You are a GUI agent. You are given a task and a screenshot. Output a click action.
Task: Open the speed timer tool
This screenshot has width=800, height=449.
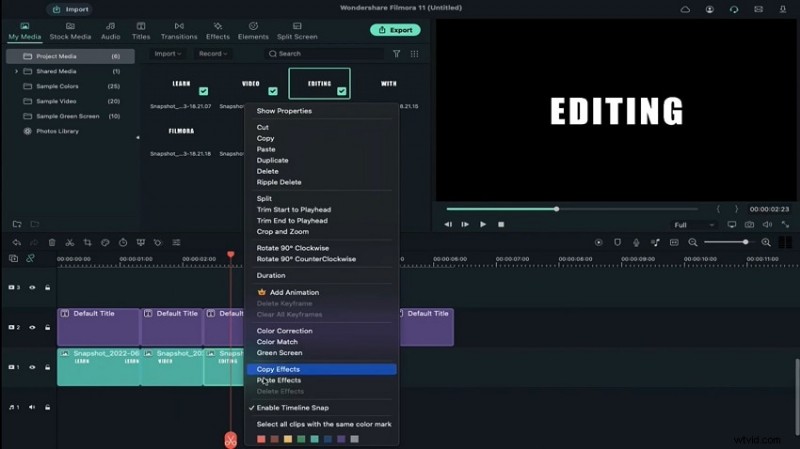(x=123, y=243)
